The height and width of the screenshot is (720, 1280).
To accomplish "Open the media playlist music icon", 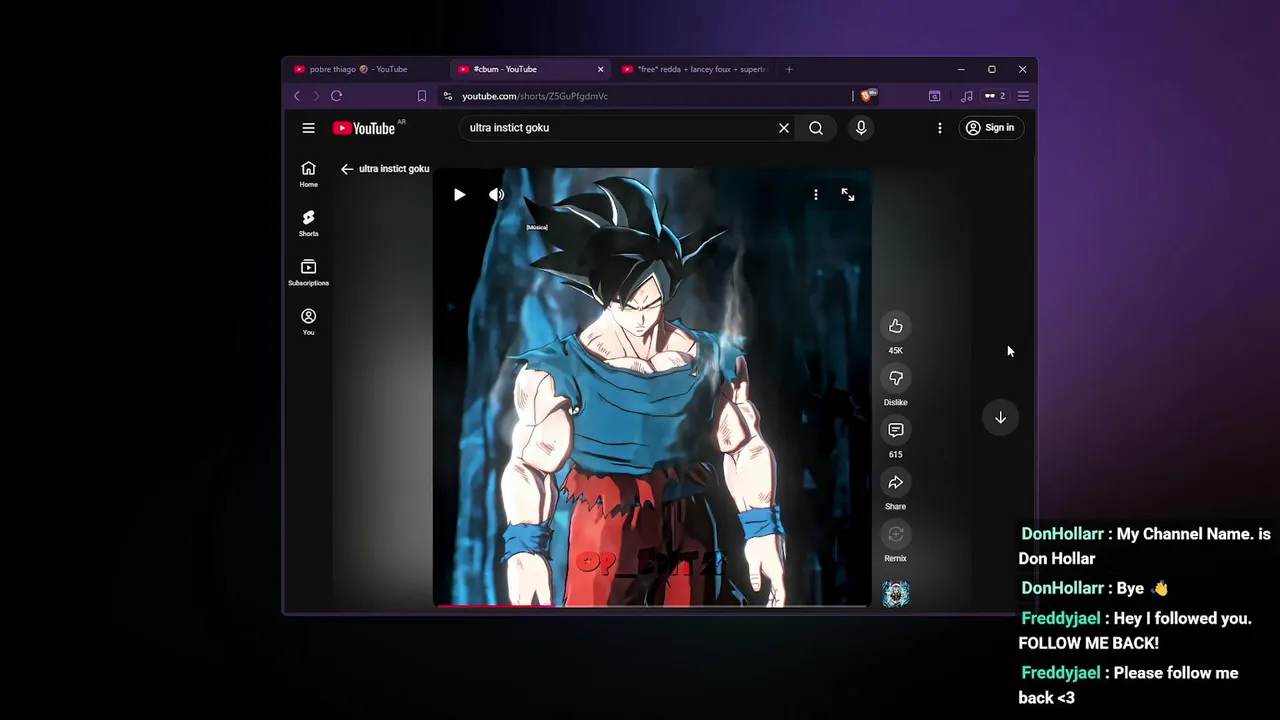I will (x=966, y=96).
